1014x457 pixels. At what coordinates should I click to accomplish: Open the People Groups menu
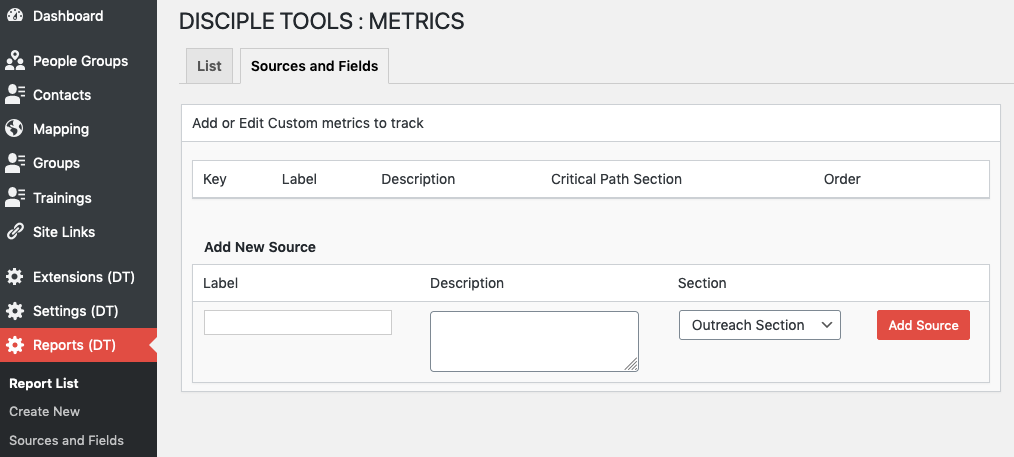click(x=78, y=61)
